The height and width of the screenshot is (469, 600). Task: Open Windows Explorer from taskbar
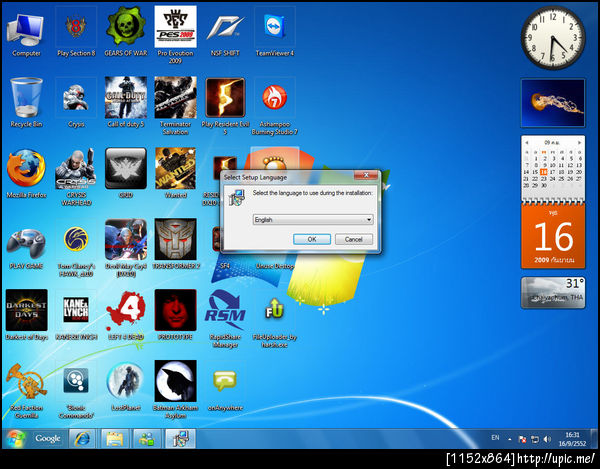(114, 438)
